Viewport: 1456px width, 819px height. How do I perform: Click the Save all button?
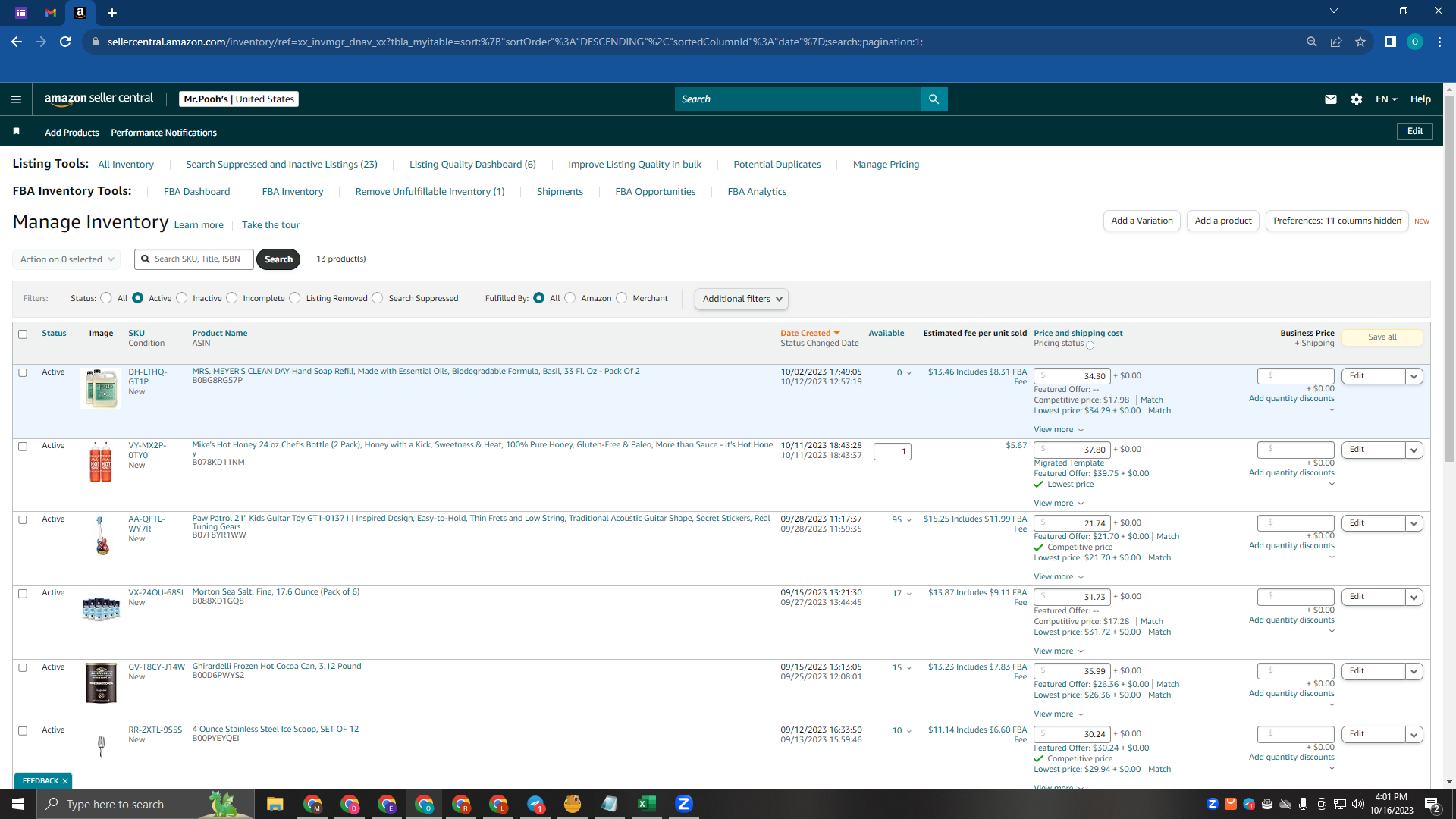1382,337
